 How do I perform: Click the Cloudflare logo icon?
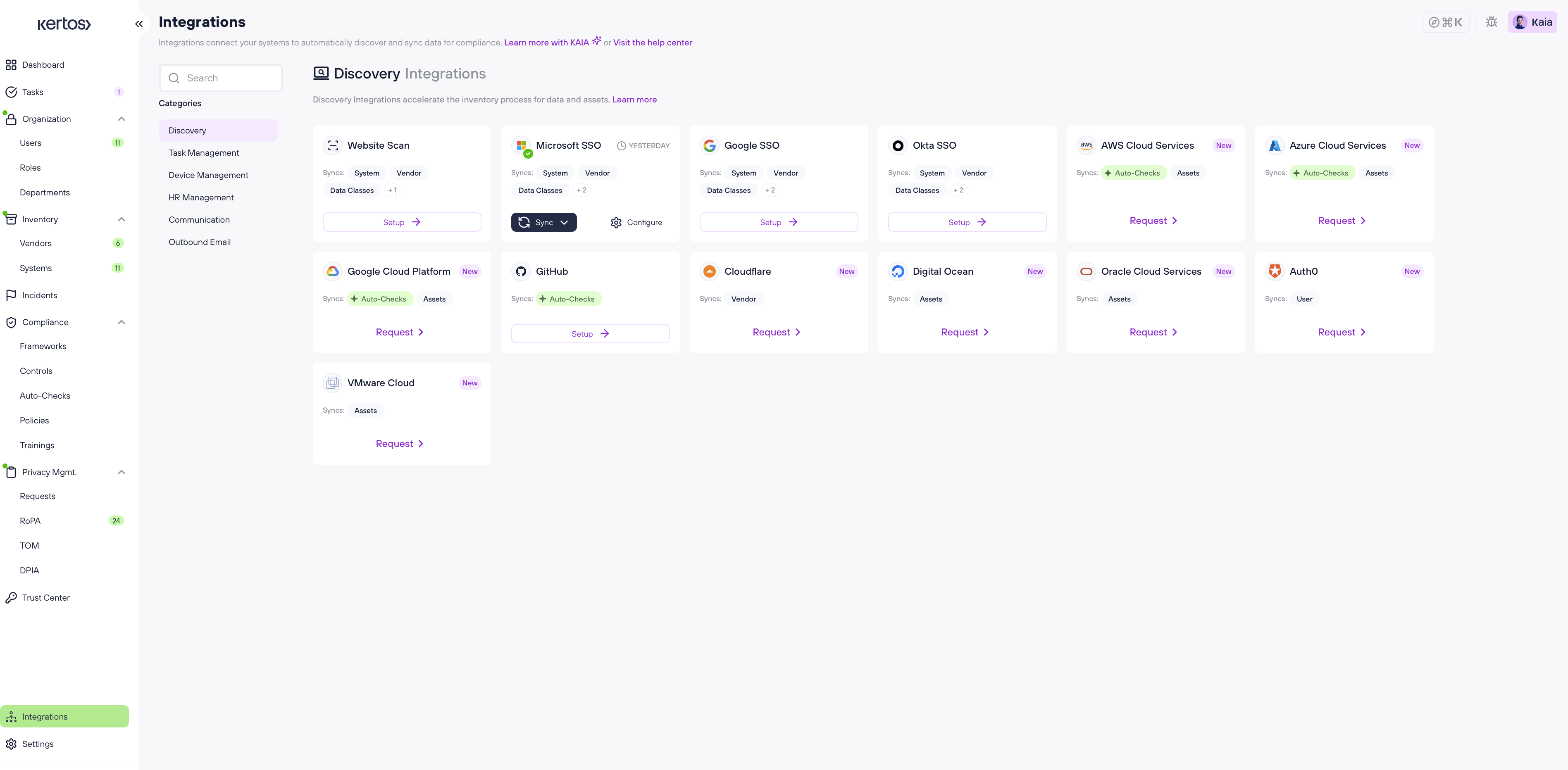coord(709,271)
